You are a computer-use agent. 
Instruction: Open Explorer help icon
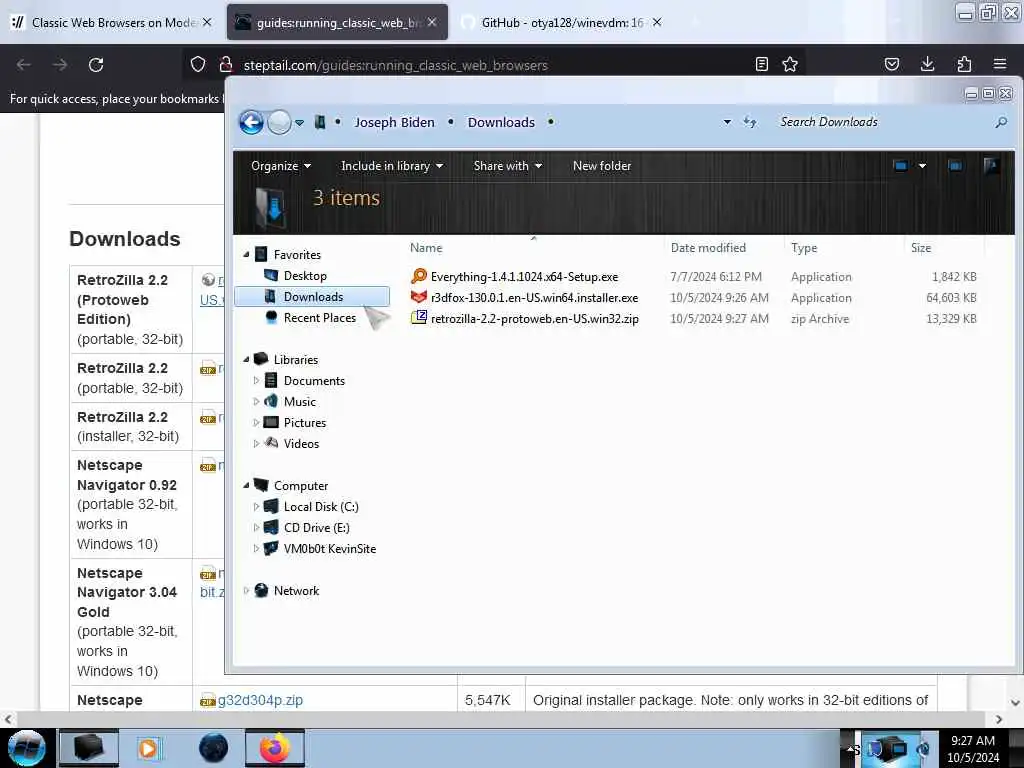coord(991,166)
